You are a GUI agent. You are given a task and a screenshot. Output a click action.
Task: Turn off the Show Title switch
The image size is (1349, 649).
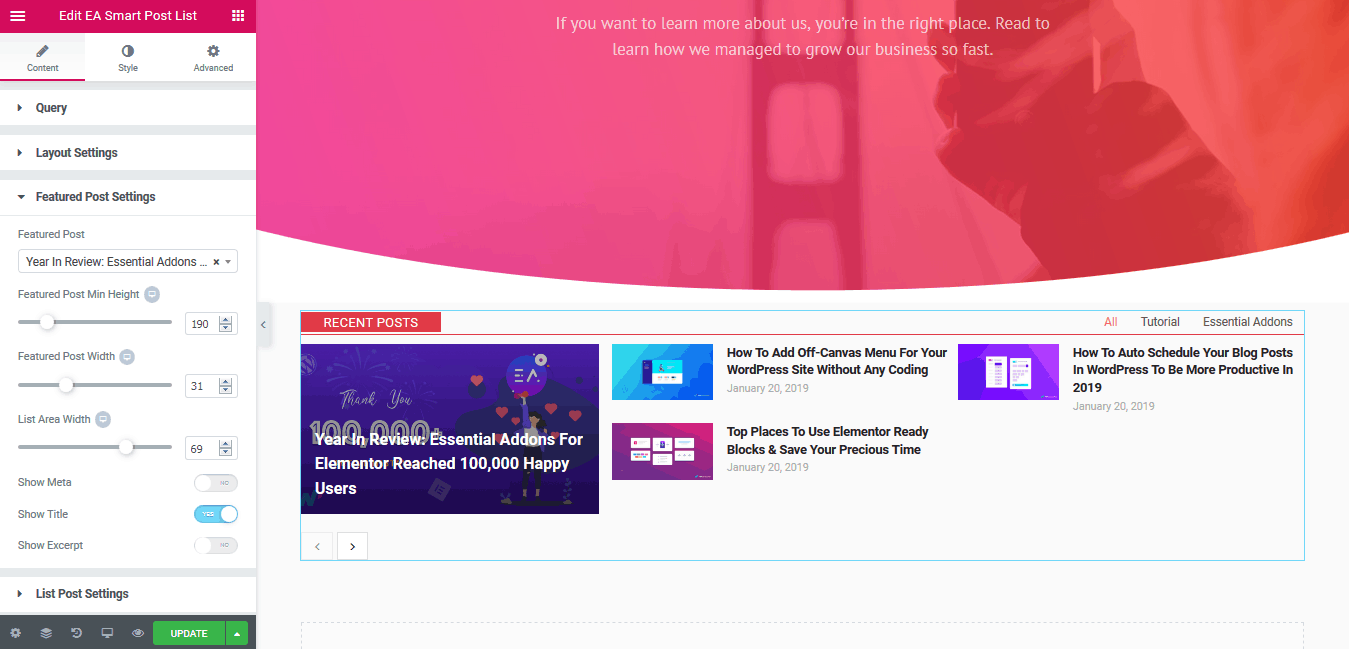(x=216, y=514)
